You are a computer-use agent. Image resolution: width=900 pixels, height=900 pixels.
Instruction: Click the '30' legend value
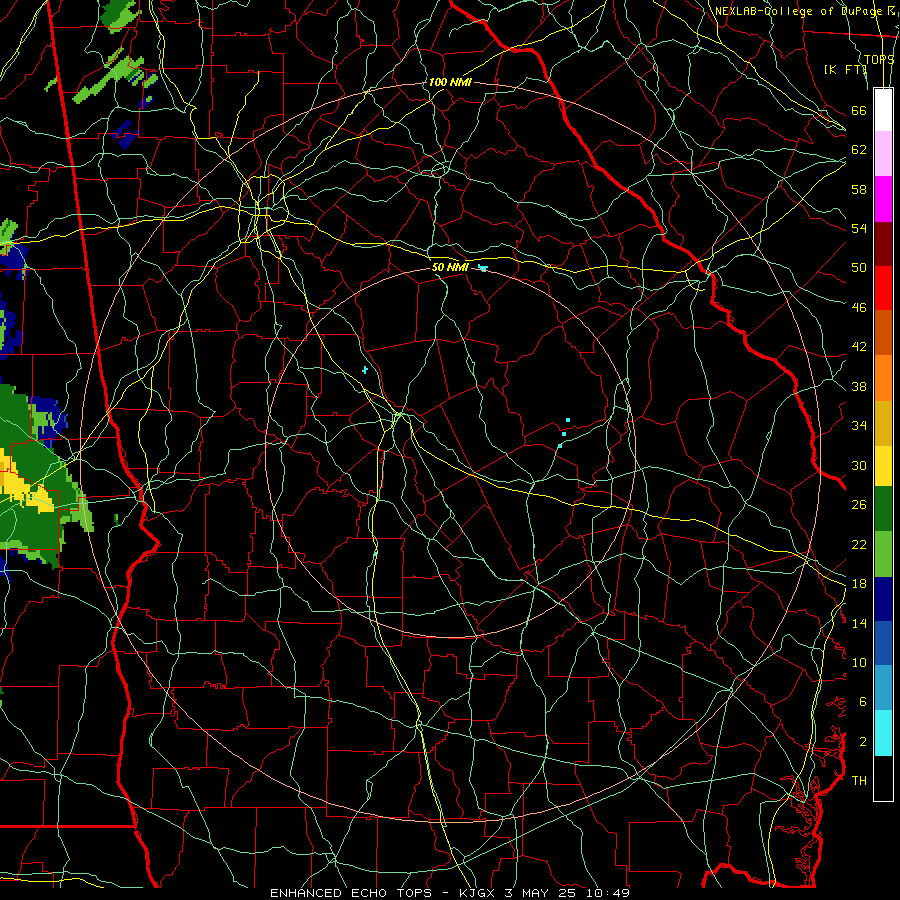[859, 465]
